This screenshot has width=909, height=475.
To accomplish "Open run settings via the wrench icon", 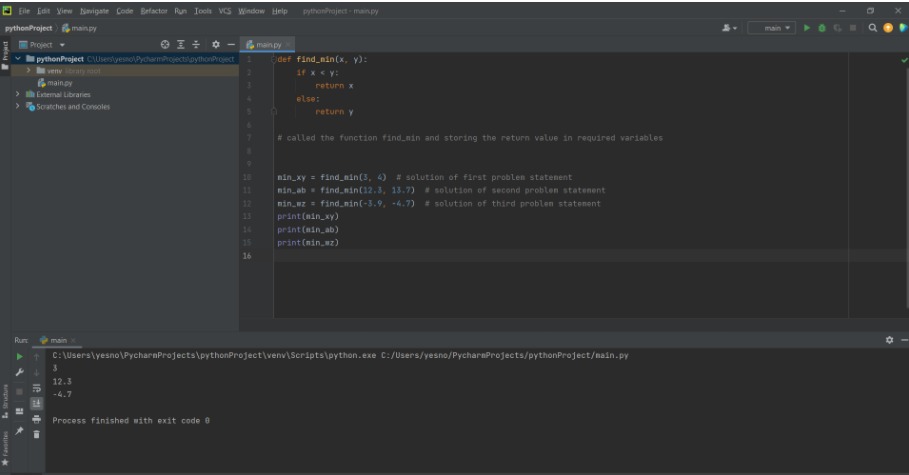I will coord(18,371).
